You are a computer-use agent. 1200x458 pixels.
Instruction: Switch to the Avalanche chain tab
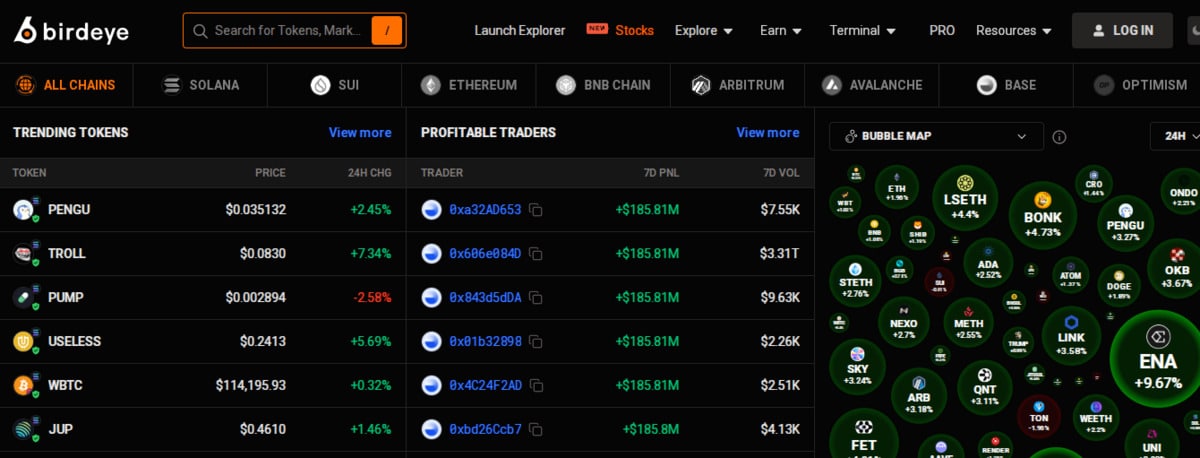871,85
